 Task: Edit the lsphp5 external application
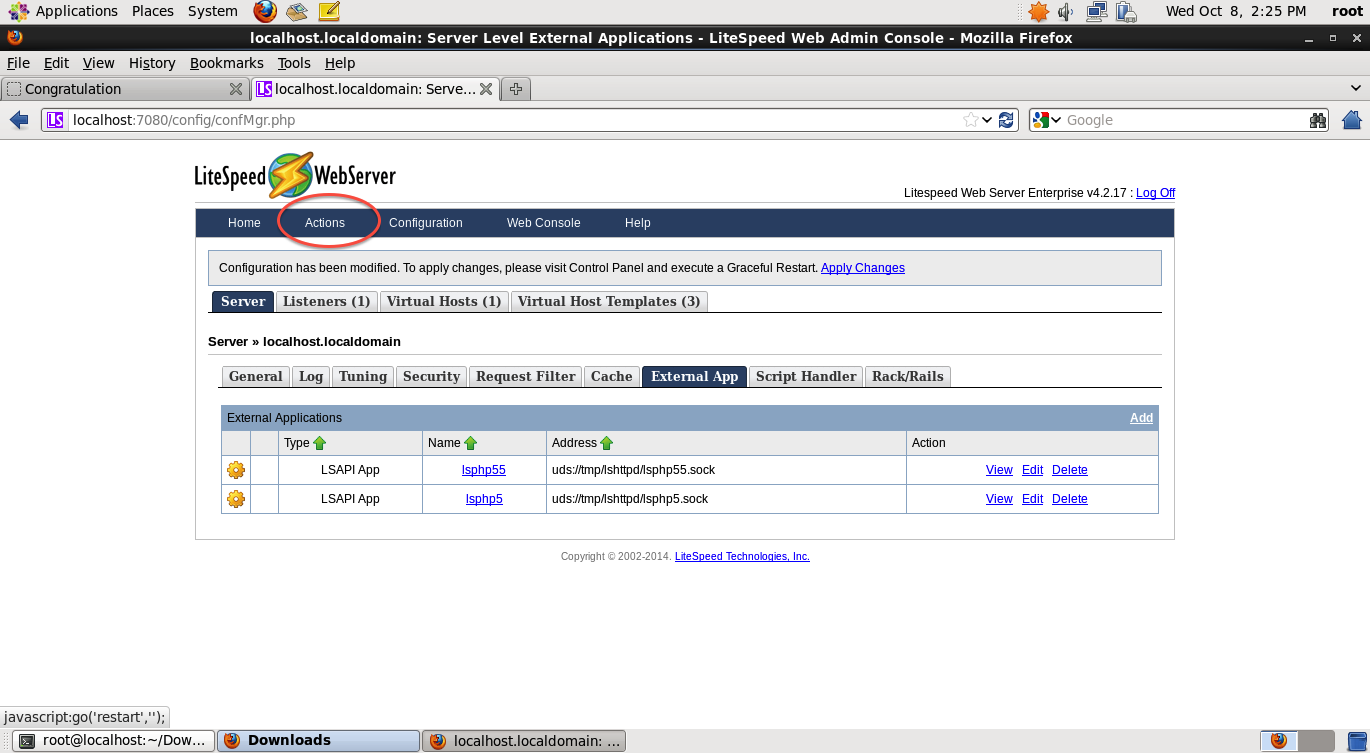coord(1032,499)
